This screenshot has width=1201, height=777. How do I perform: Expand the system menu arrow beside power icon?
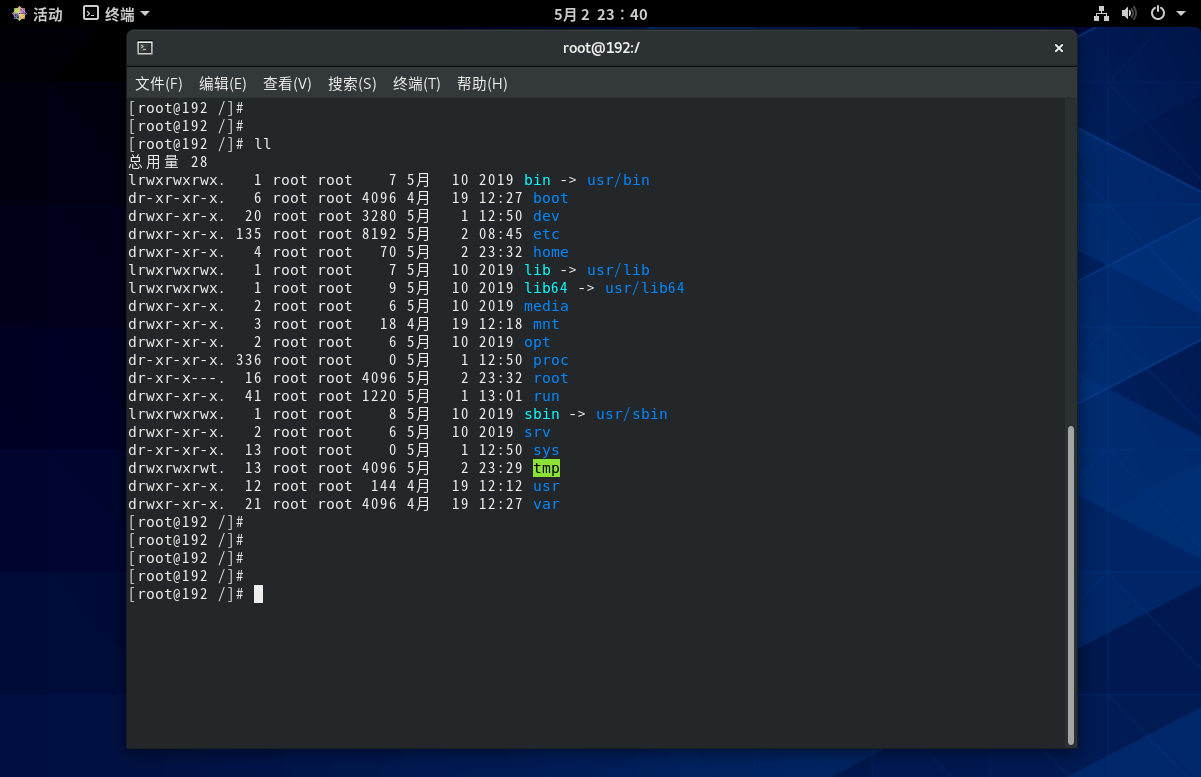pyautogui.click(x=1181, y=14)
